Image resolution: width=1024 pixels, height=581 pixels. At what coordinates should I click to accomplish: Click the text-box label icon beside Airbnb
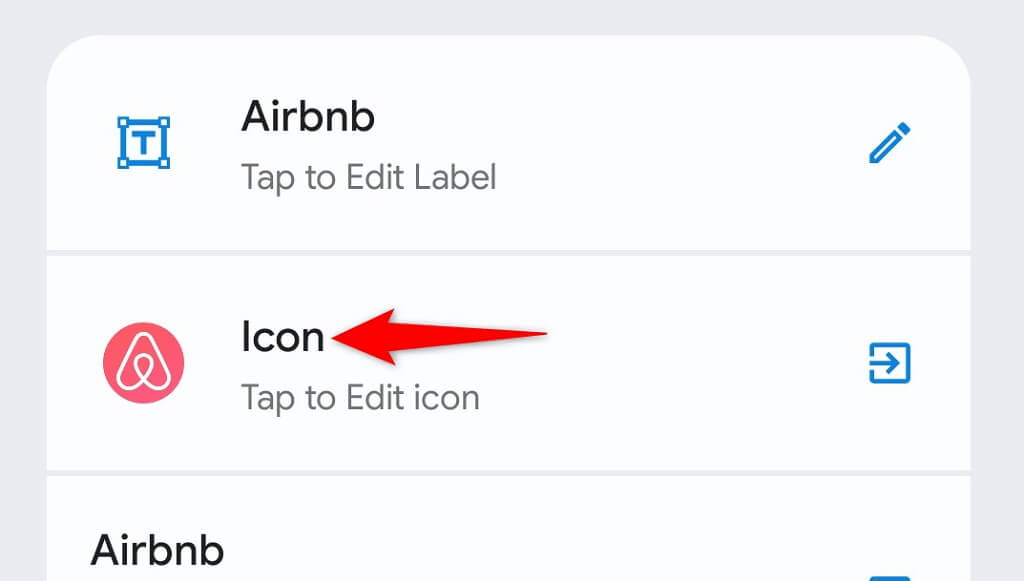click(144, 142)
